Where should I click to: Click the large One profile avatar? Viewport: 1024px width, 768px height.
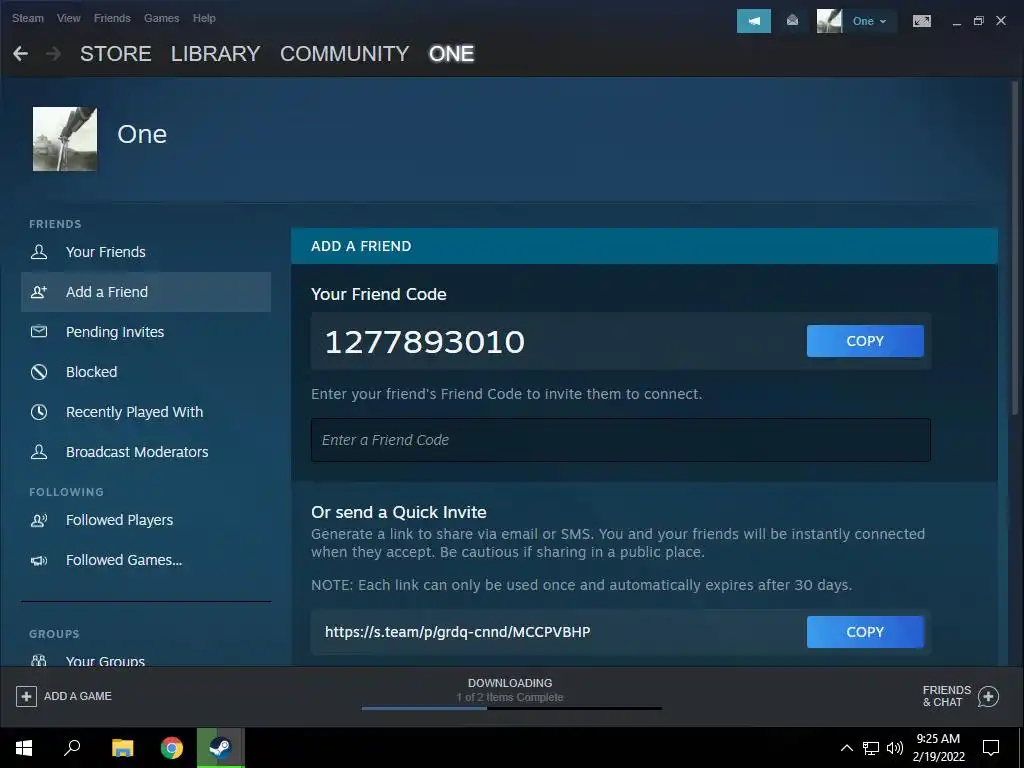pos(65,139)
